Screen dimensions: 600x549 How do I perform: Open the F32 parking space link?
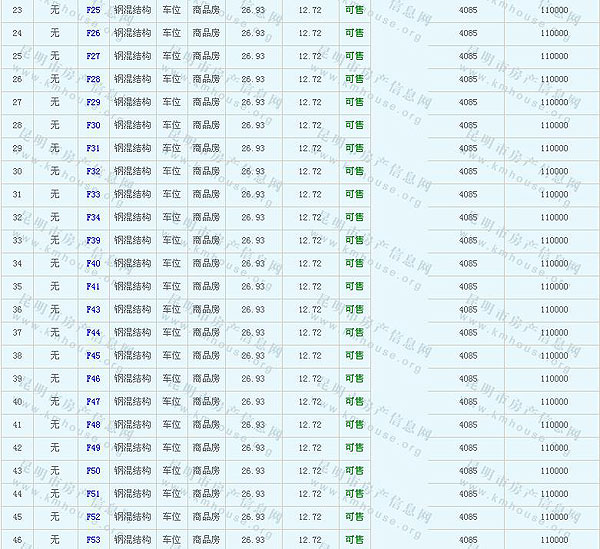pyautogui.click(x=93, y=171)
